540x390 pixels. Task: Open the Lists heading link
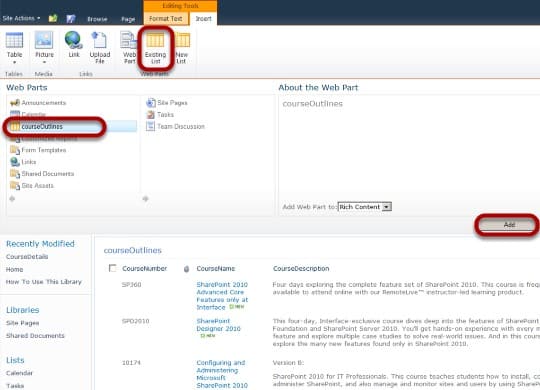15,360
